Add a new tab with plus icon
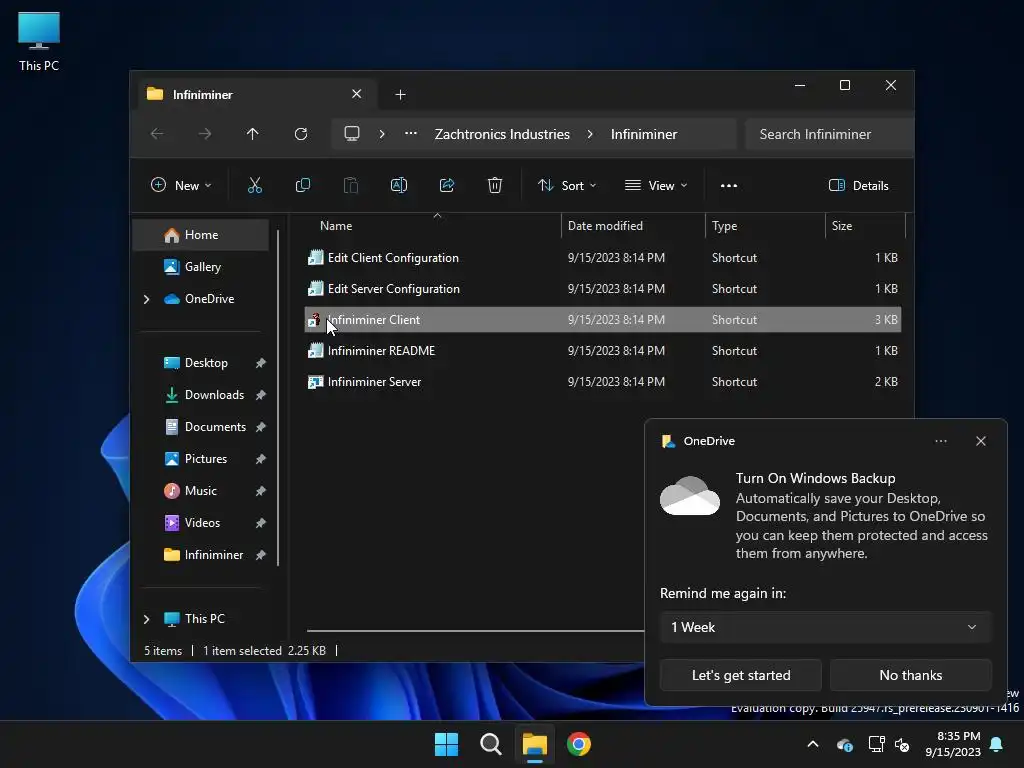Screen dimensions: 1024x768 [400, 95]
